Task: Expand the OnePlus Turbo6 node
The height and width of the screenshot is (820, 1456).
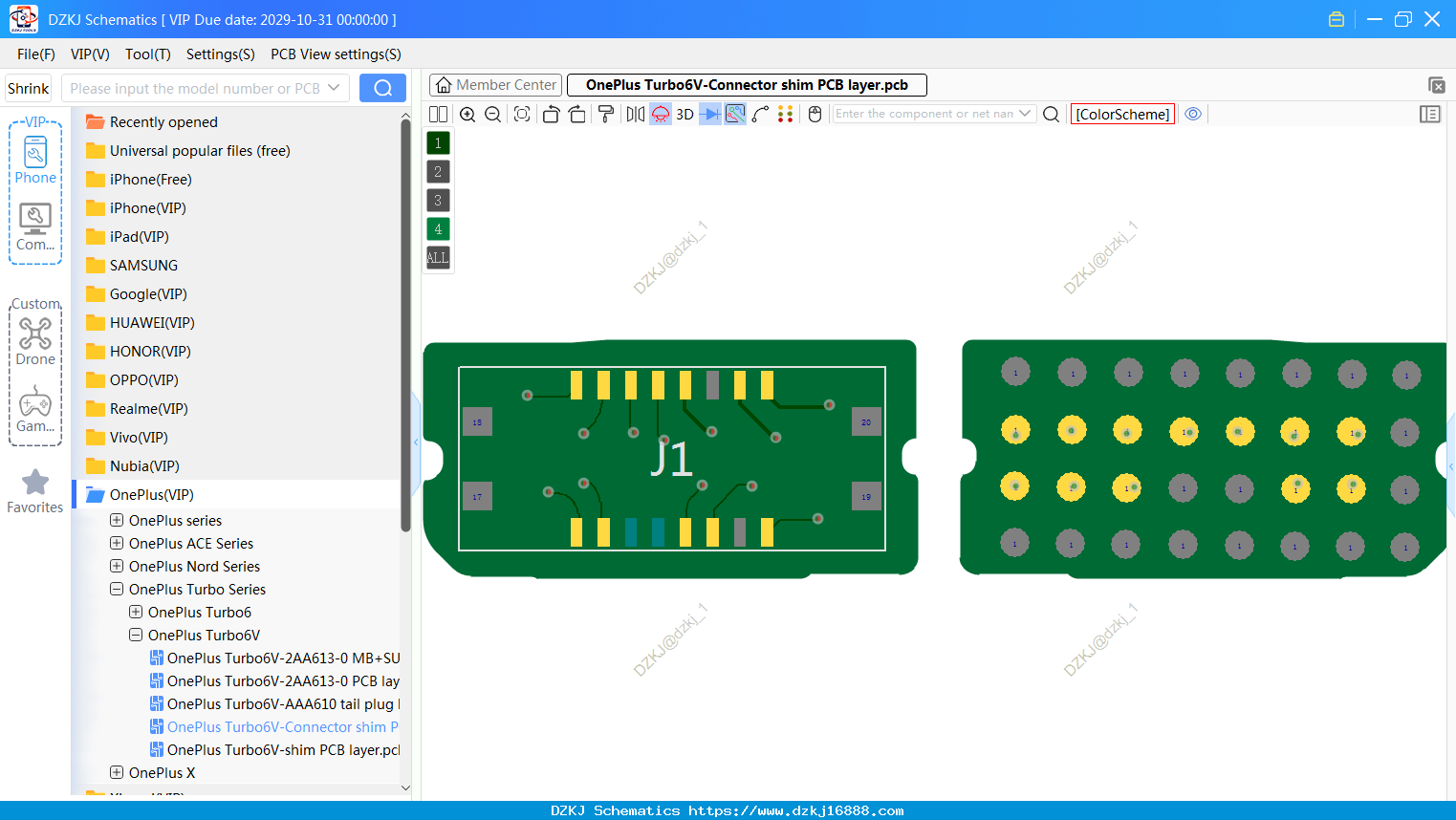Action: 136,613
